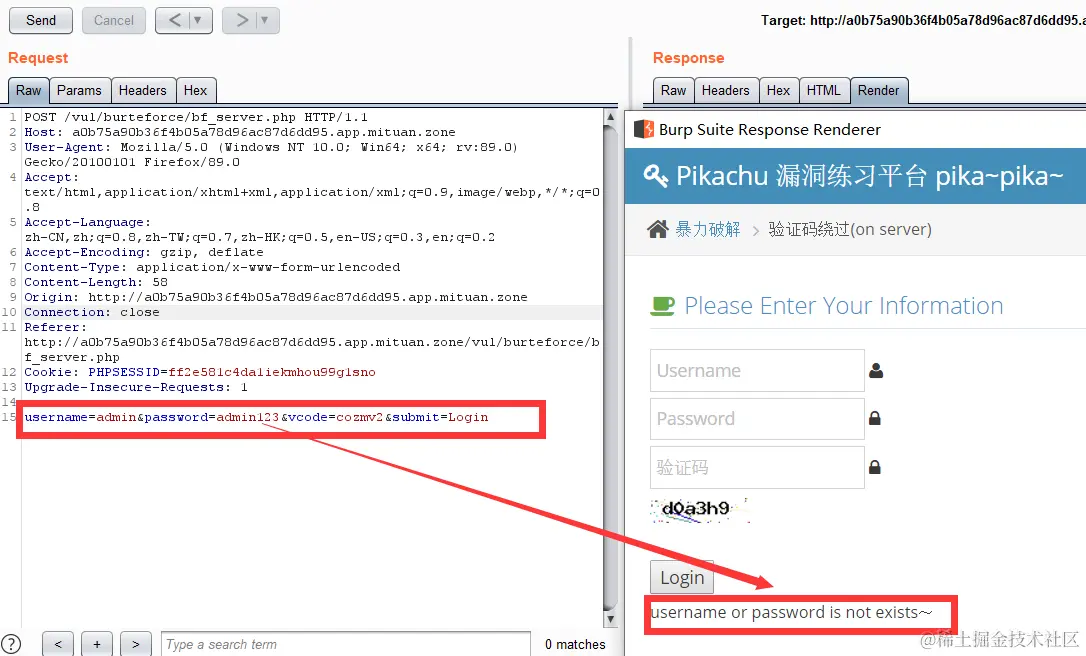The width and height of the screenshot is (1086, 656).
Task: Refresh the d0a3h9 captcha image
Action: tap(700, 509)
